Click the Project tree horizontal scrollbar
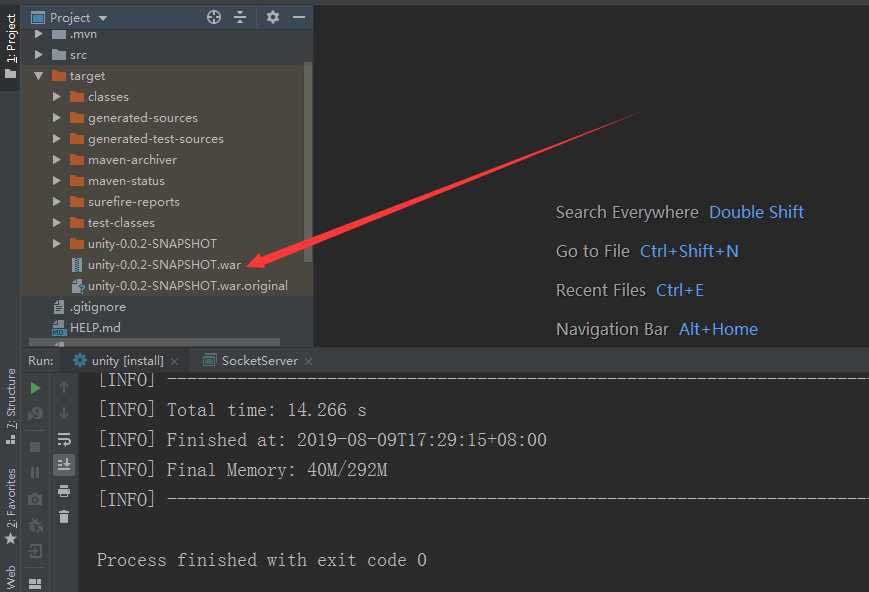The width and height of the screenshot is (869, 592). tap(154, 343)
